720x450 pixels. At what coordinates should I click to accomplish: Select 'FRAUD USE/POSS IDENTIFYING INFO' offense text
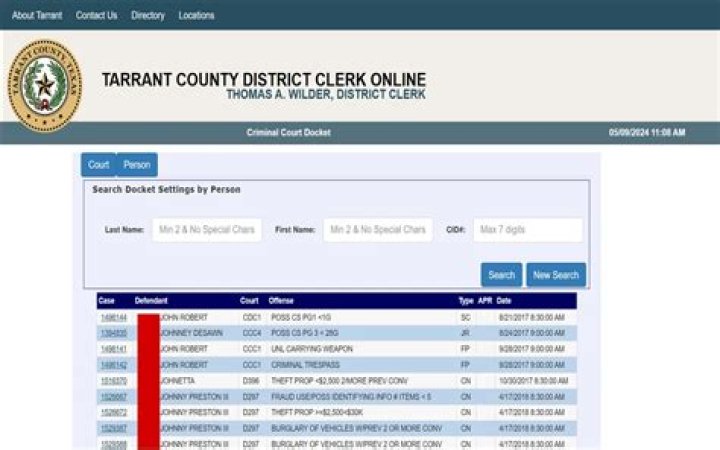tap(351, 397)
